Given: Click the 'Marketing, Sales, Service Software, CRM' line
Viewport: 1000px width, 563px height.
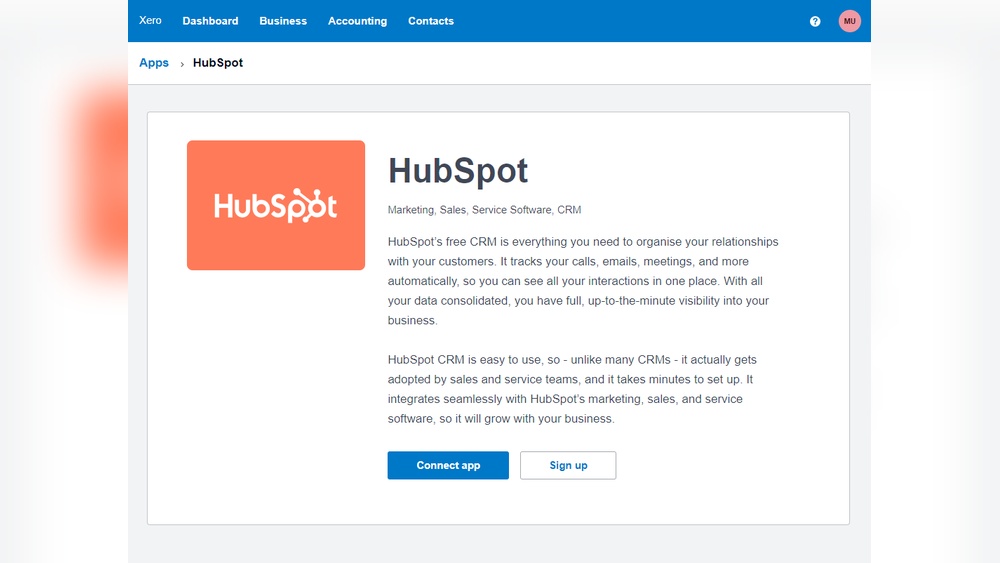Looking at the screenshot, I should 485,210.
